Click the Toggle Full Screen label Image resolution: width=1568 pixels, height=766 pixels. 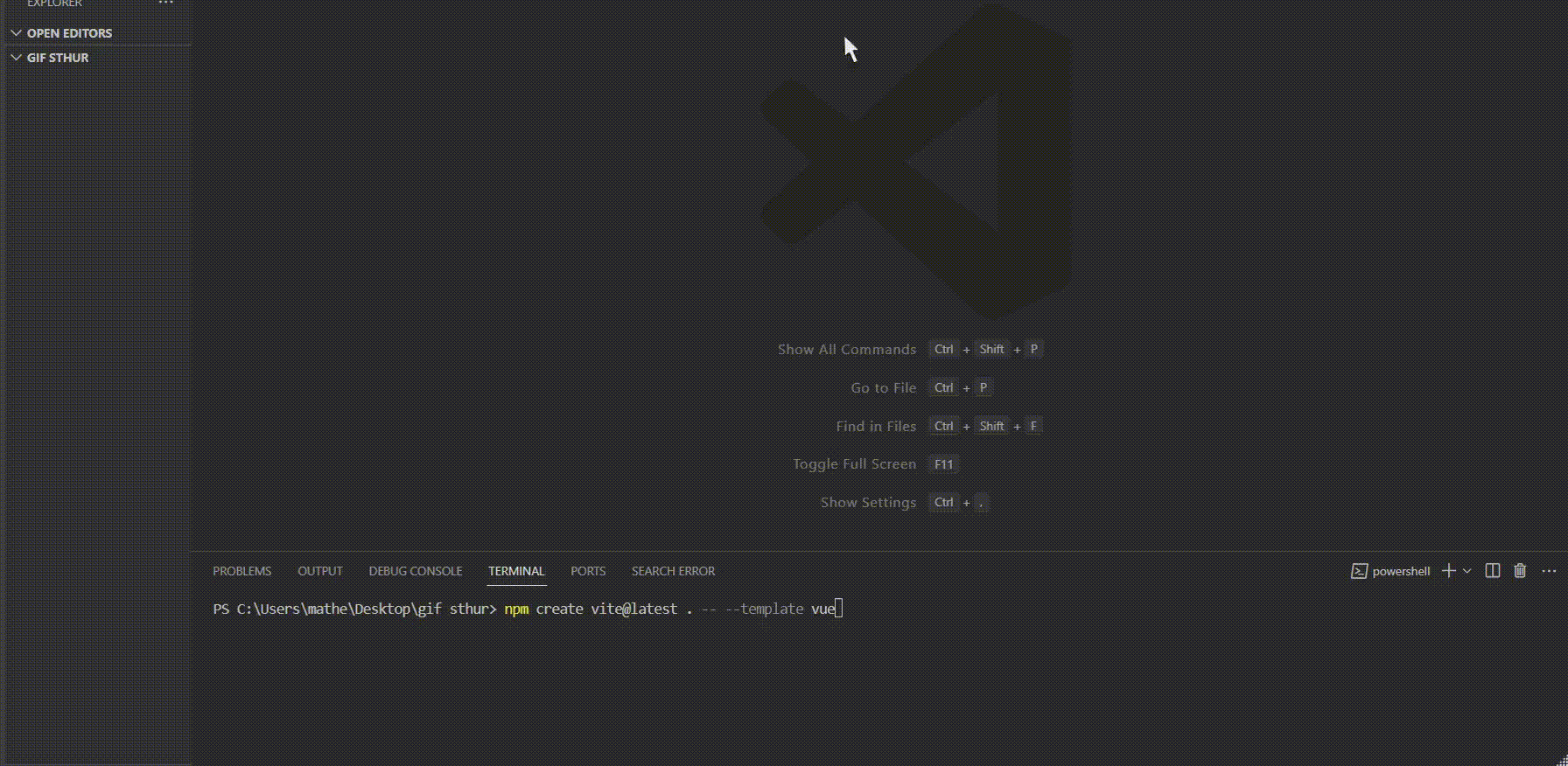(854, 463)
